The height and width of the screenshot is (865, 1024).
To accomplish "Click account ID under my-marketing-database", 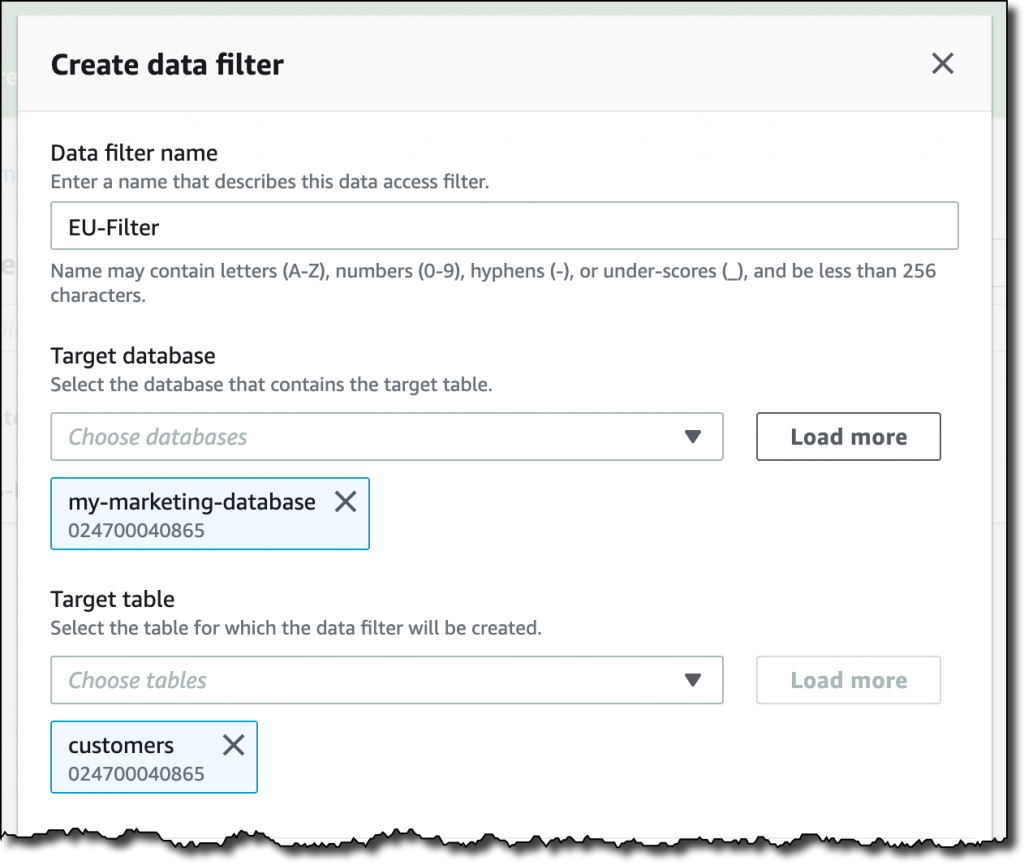I will point(136,530).
